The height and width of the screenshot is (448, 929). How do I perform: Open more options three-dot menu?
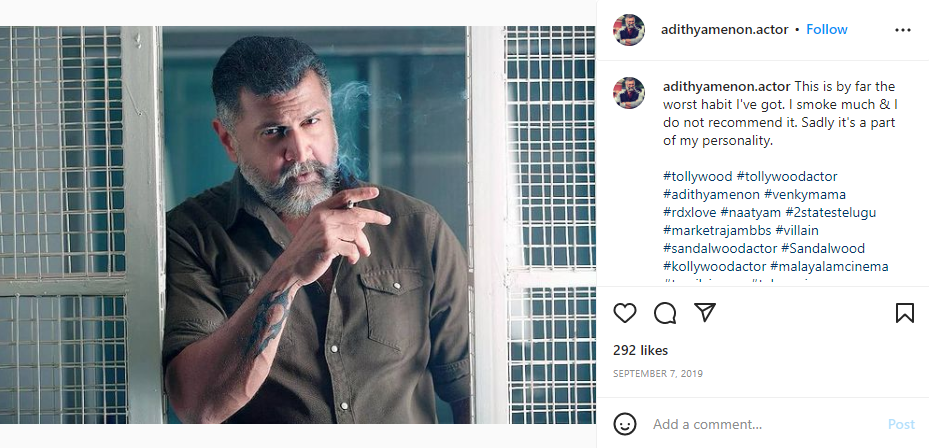point(903,30)
